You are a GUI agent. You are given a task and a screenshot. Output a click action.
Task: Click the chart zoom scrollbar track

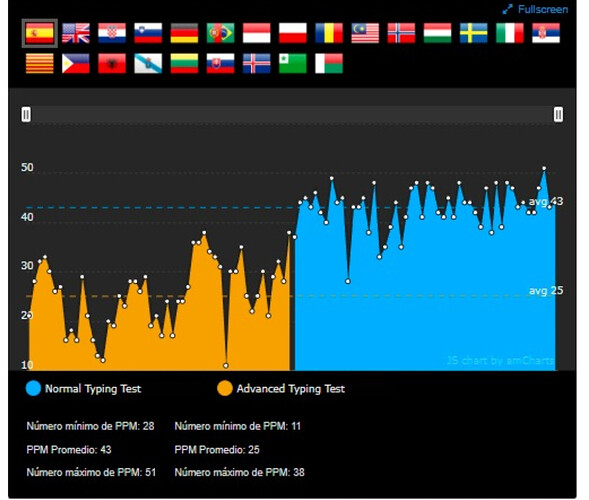click(292, 114)
